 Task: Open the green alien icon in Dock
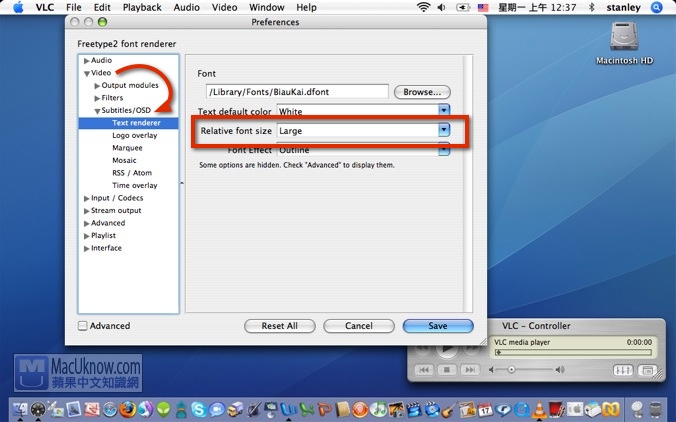pyautogui.click(x=163, y=409)
